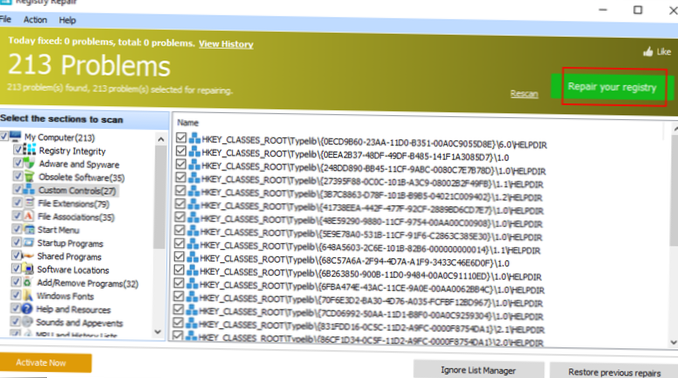Viewport: 678px width, 378px height.
Task: Select the Software Locations section
Action: (73, 270)
